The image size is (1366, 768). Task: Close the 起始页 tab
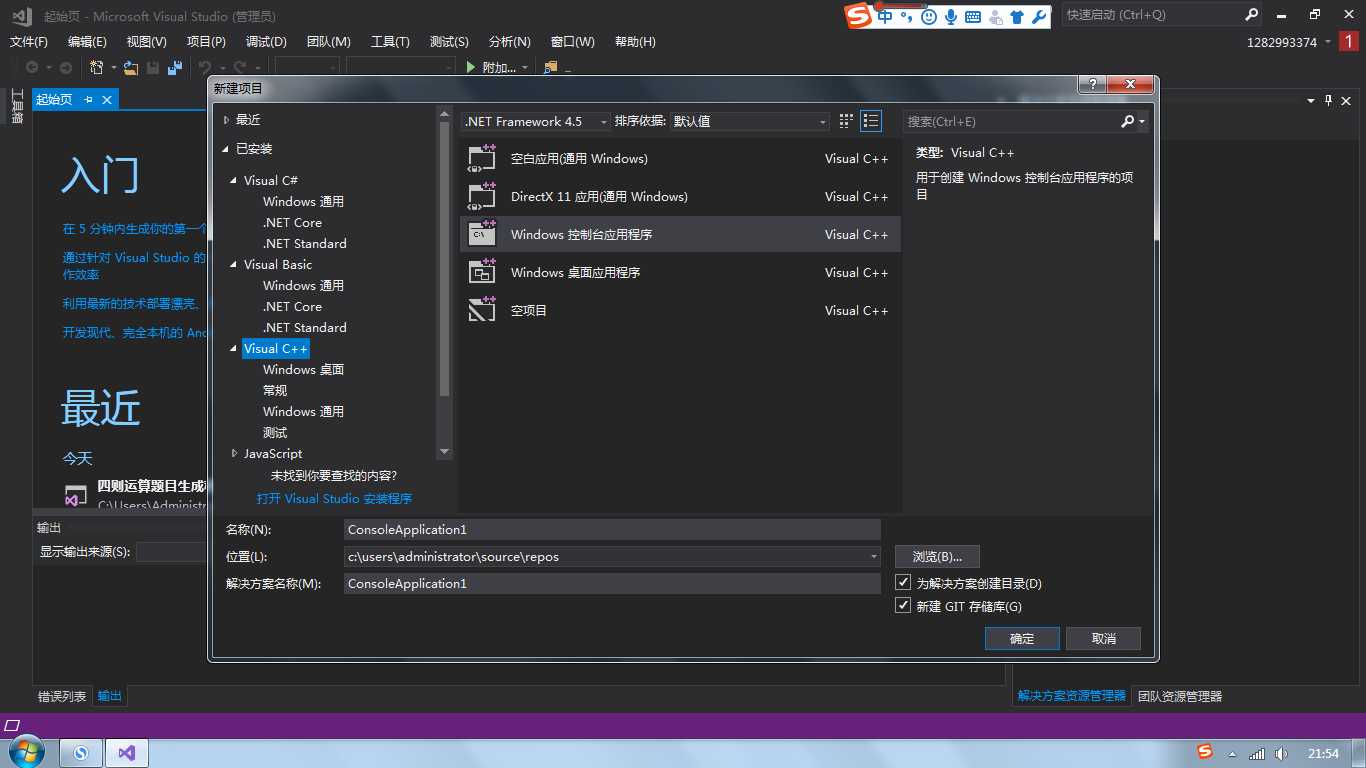tap(106, 99)
